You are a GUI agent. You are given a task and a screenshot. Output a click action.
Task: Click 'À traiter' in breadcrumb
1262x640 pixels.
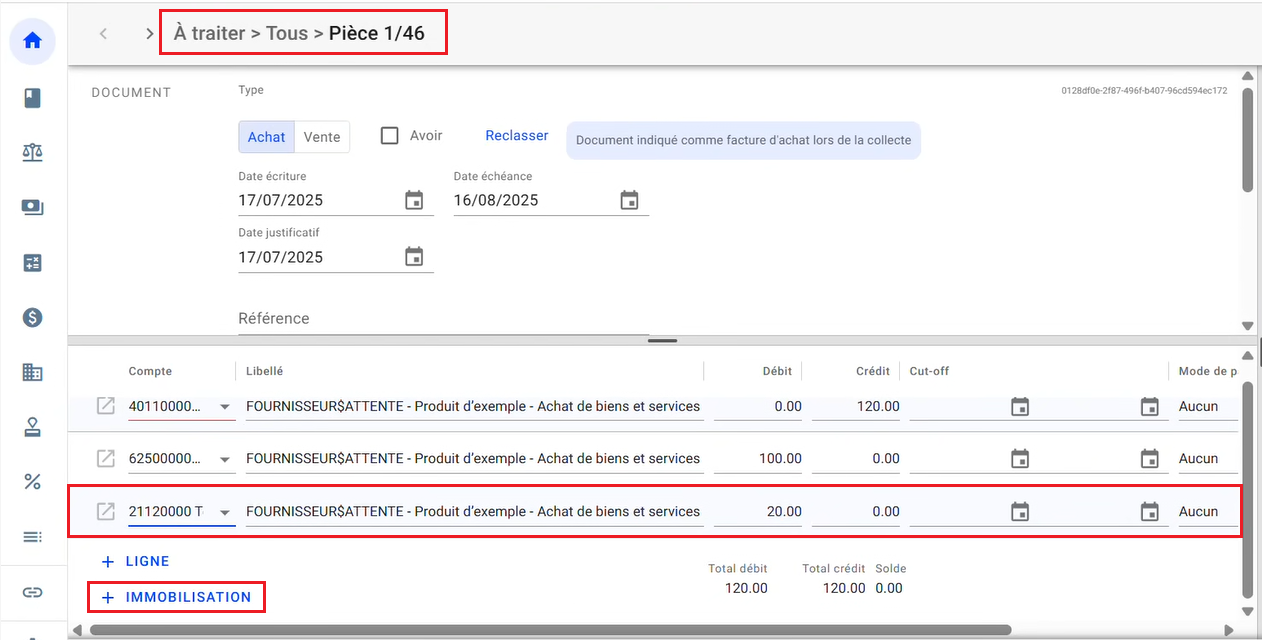(x=209, y=33)
